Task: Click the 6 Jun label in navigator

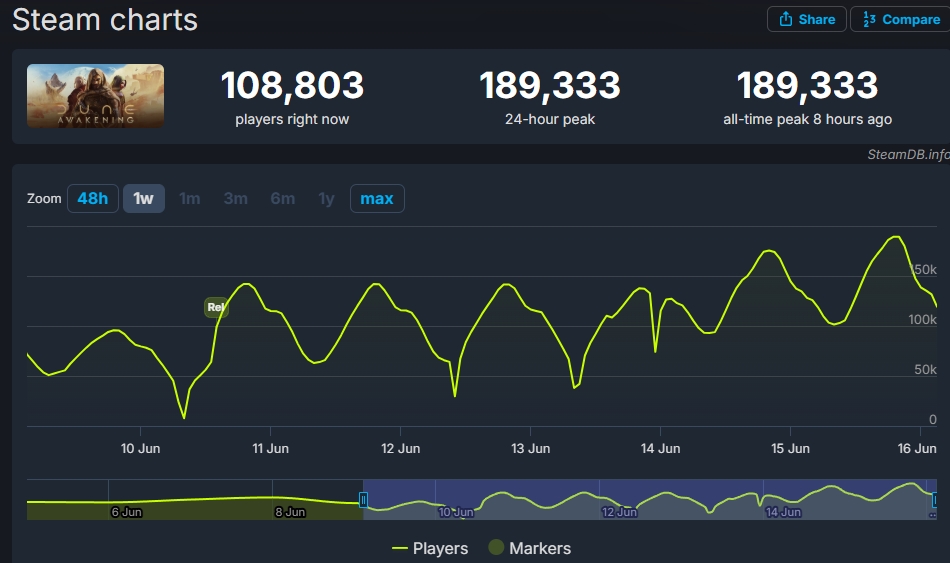Action: [x=127, y=512]
